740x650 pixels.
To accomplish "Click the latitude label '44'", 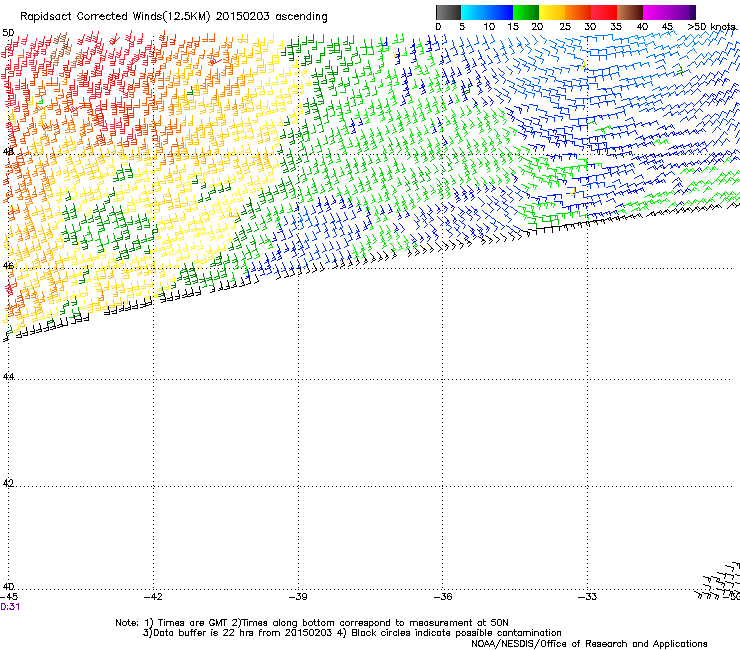I will pyautogui.click(x=8, y=377).
